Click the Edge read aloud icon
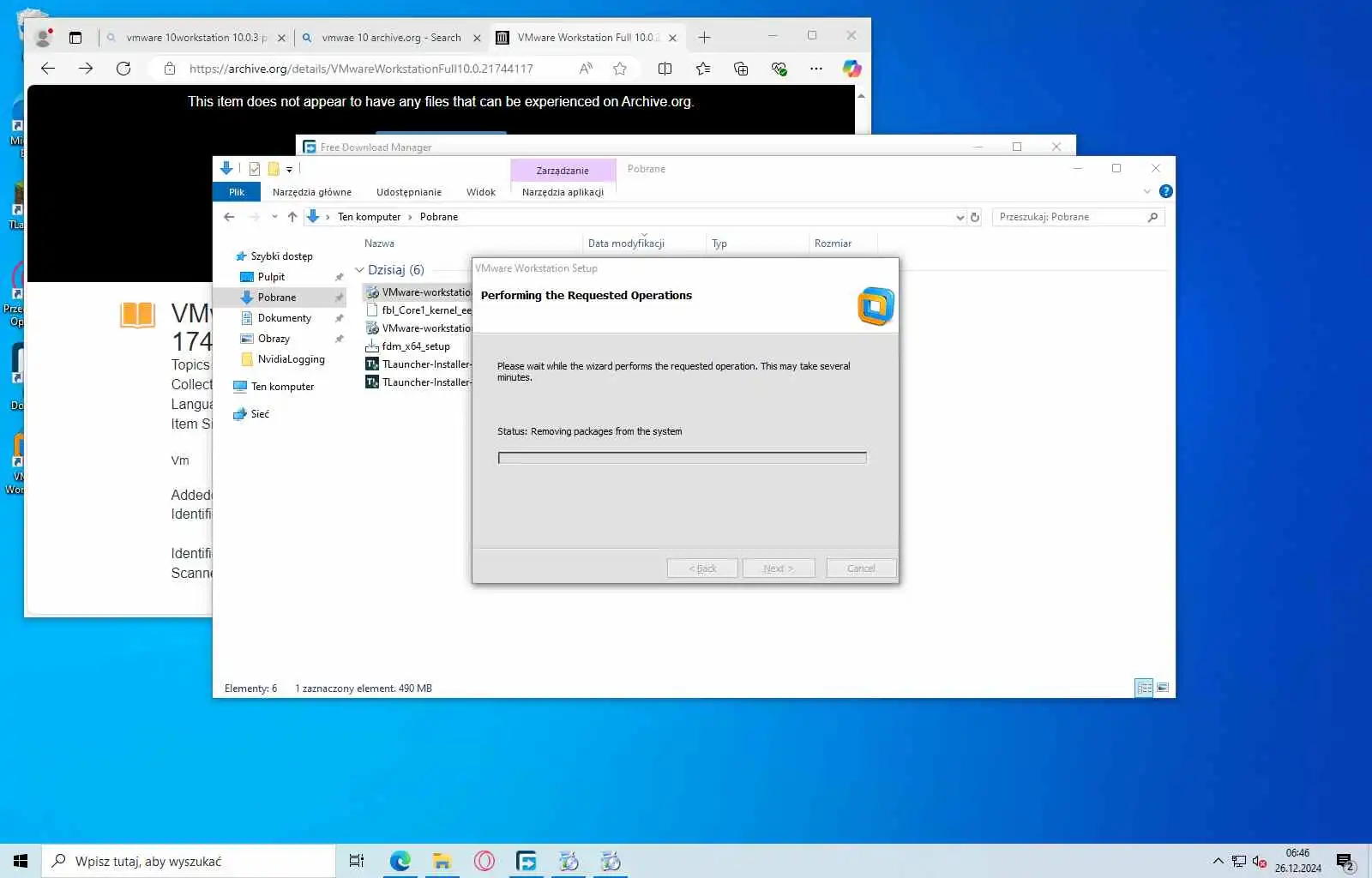This screenshot has width=1372, height=878. (586, 69)
